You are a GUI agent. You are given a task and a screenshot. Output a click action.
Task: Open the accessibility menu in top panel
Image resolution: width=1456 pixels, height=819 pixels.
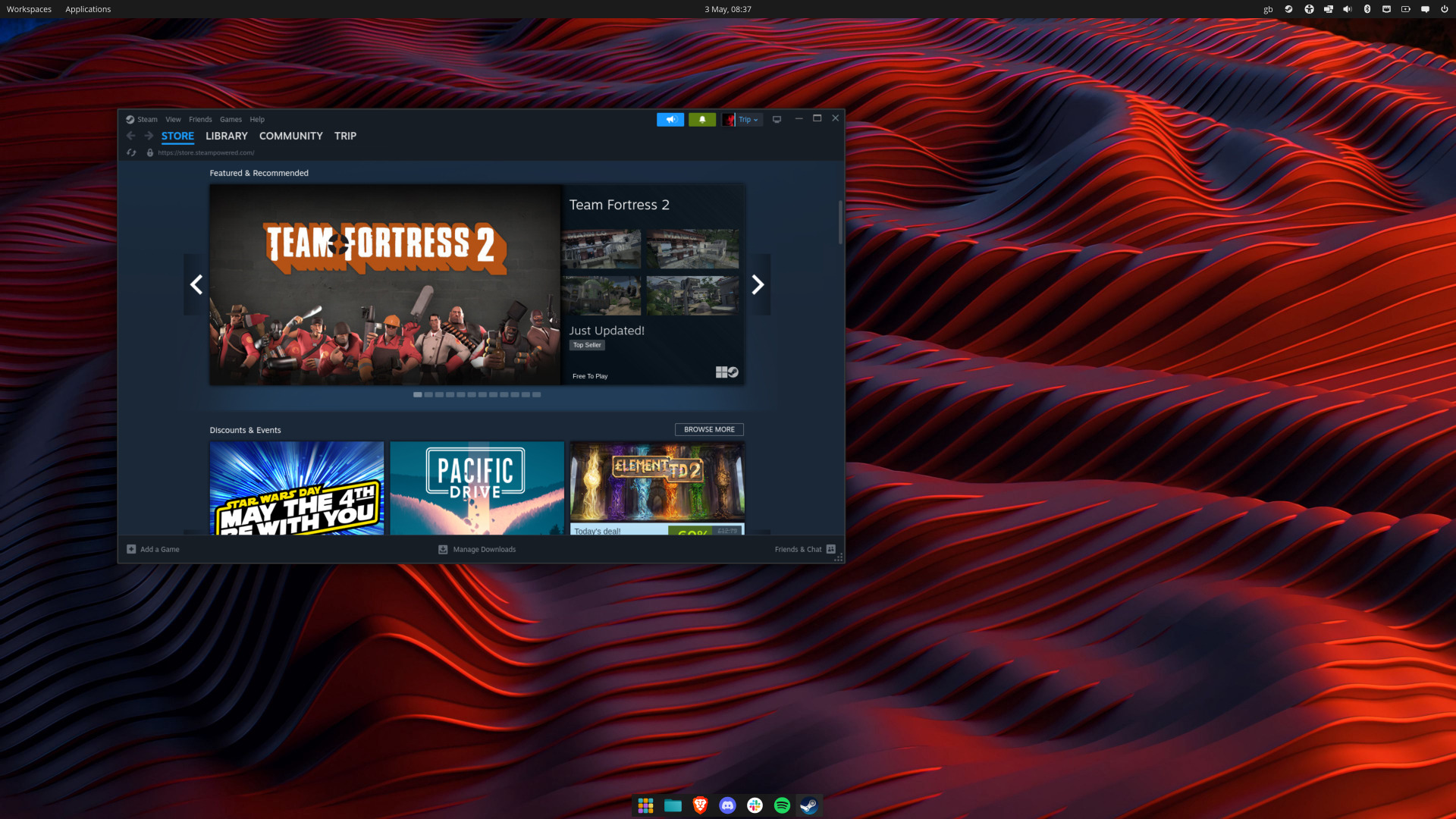tap(1309, 9)
